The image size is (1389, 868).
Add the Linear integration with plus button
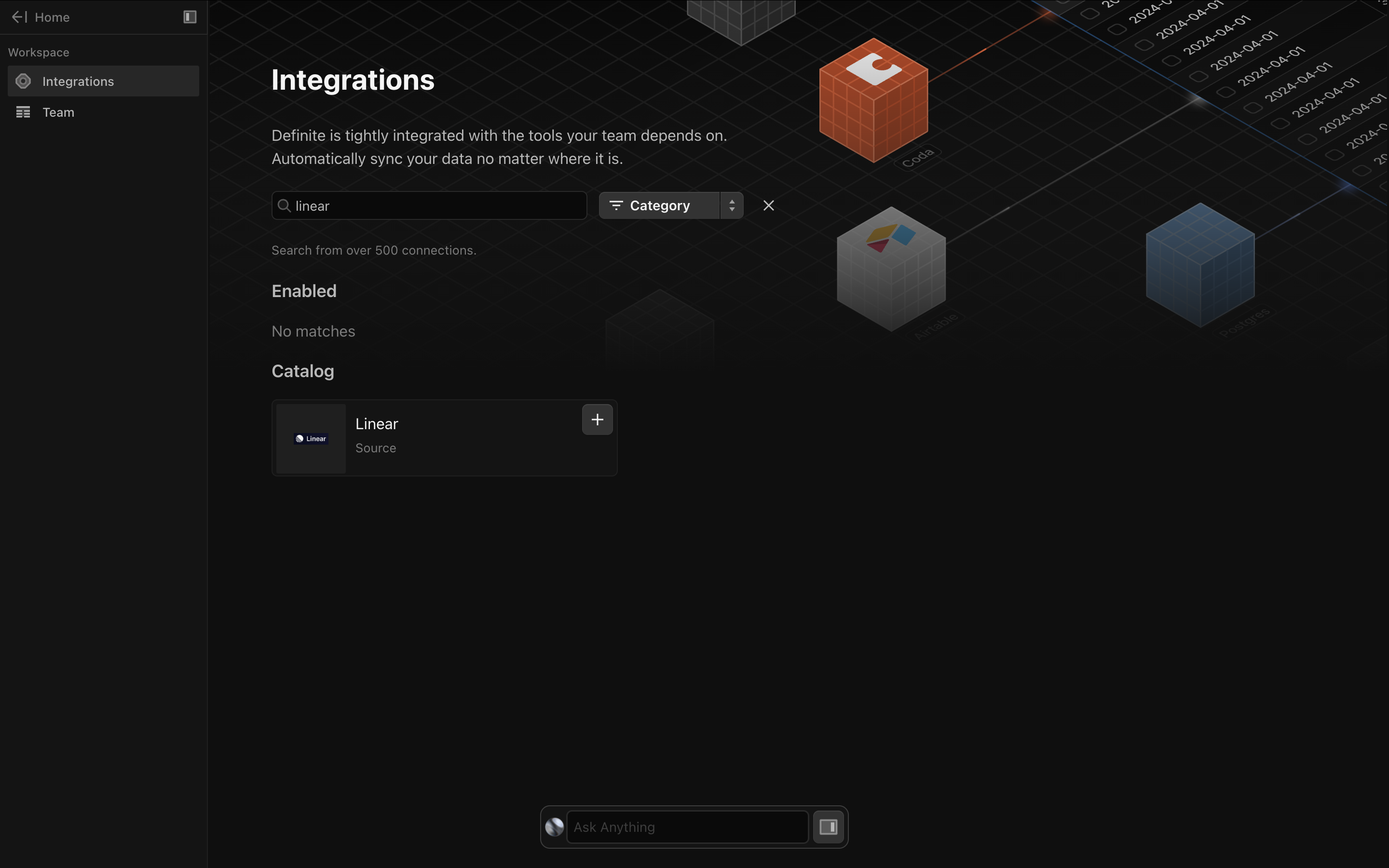pos(597,420)
